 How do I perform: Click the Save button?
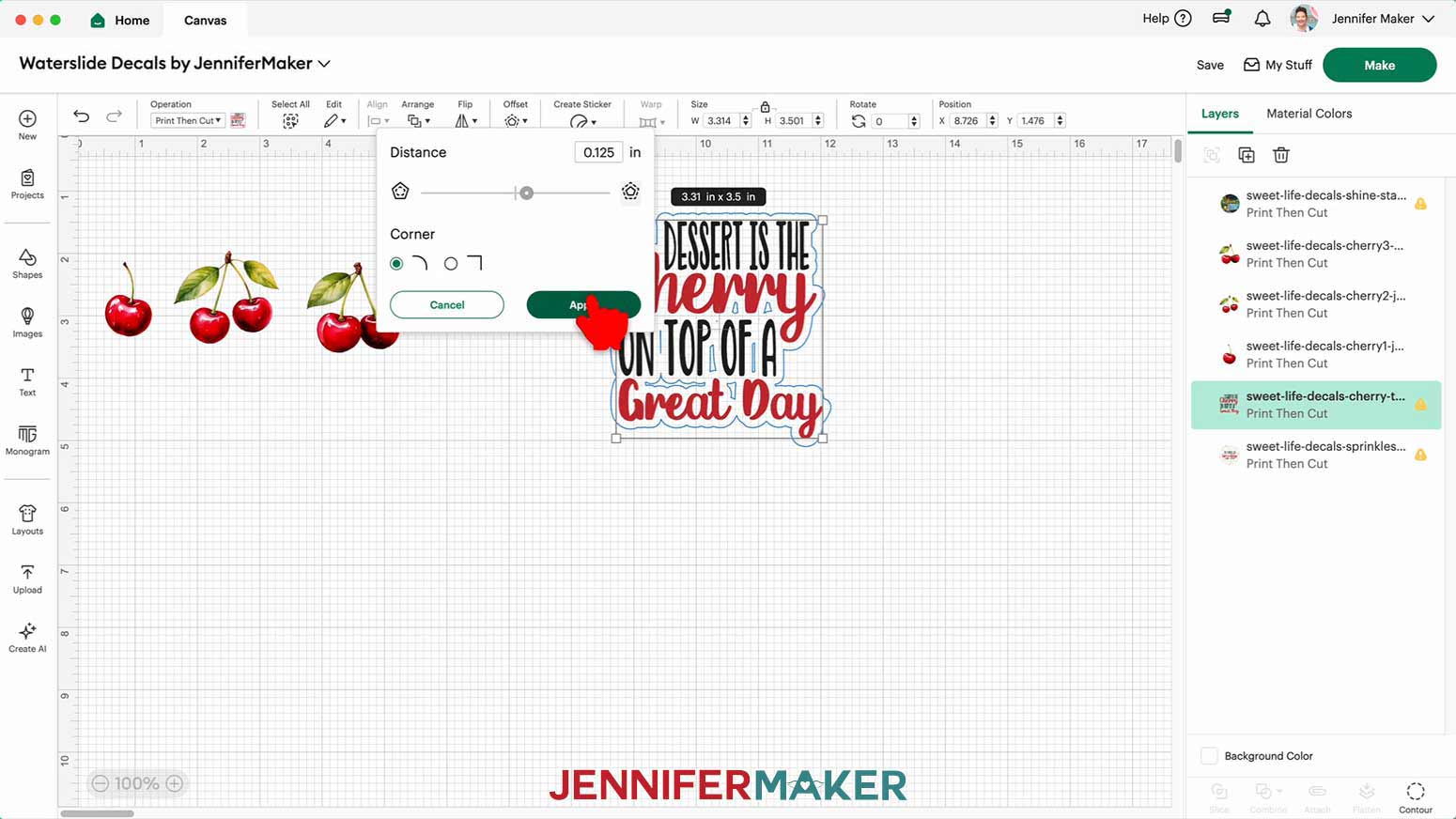[x=1210, y=65]
